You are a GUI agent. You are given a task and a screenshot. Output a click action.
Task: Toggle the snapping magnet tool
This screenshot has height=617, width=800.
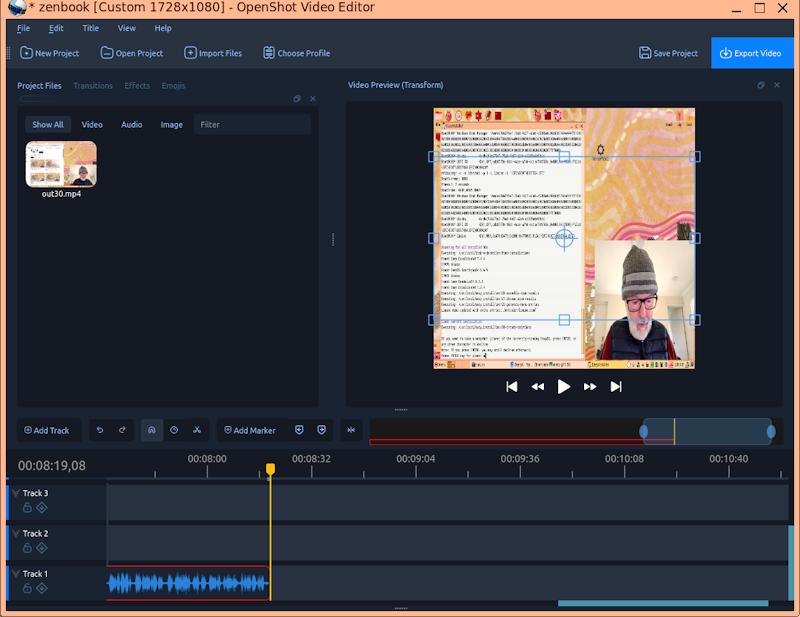[152, 430]
